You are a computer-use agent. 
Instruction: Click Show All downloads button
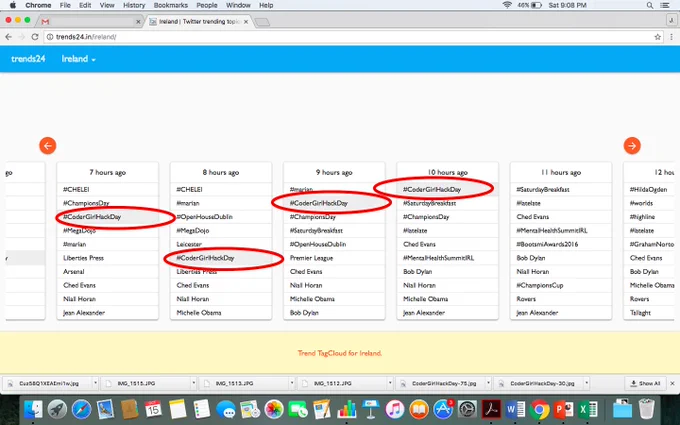(645, 383)
